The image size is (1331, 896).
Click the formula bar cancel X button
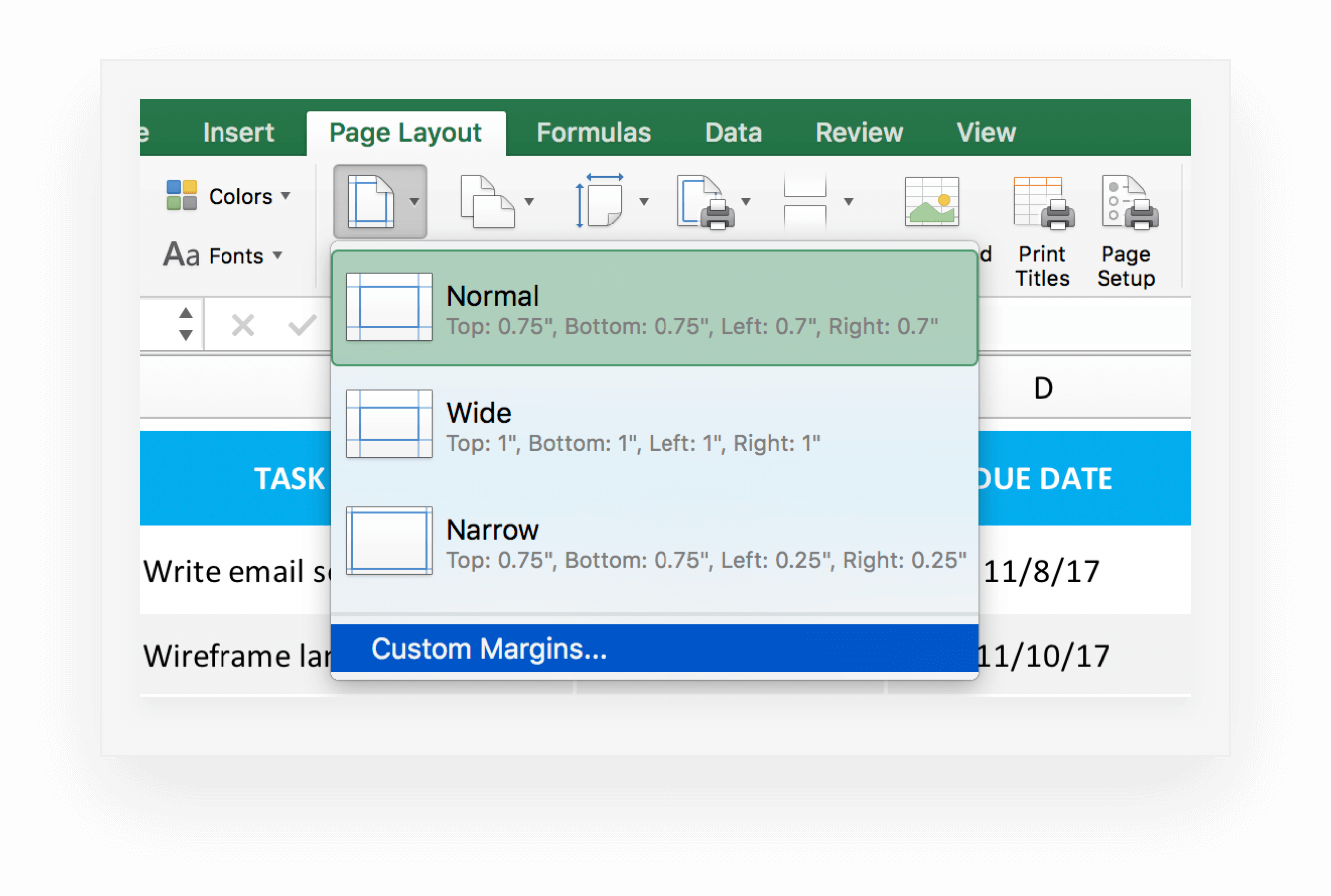pyautogui.click(x=243, y=325)
